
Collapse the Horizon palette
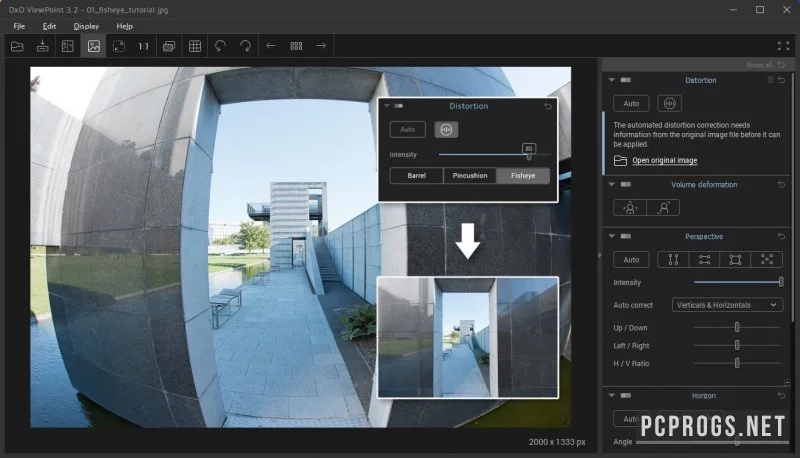tap(611, 395)
